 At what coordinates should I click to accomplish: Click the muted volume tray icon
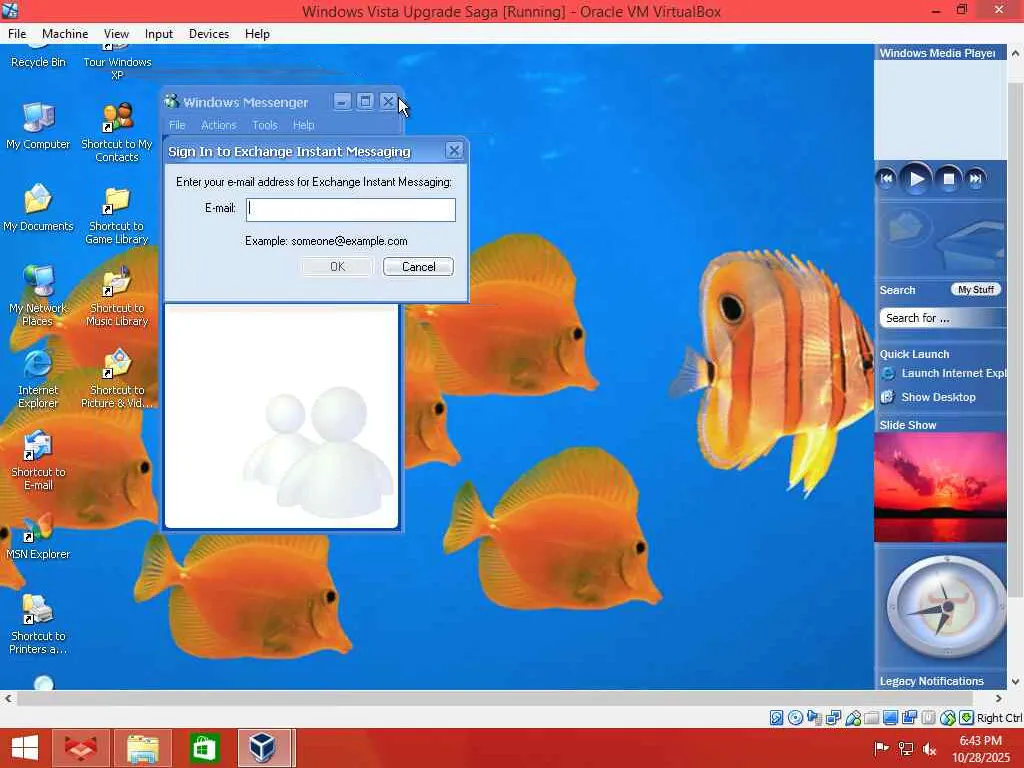tap(929, 749)
